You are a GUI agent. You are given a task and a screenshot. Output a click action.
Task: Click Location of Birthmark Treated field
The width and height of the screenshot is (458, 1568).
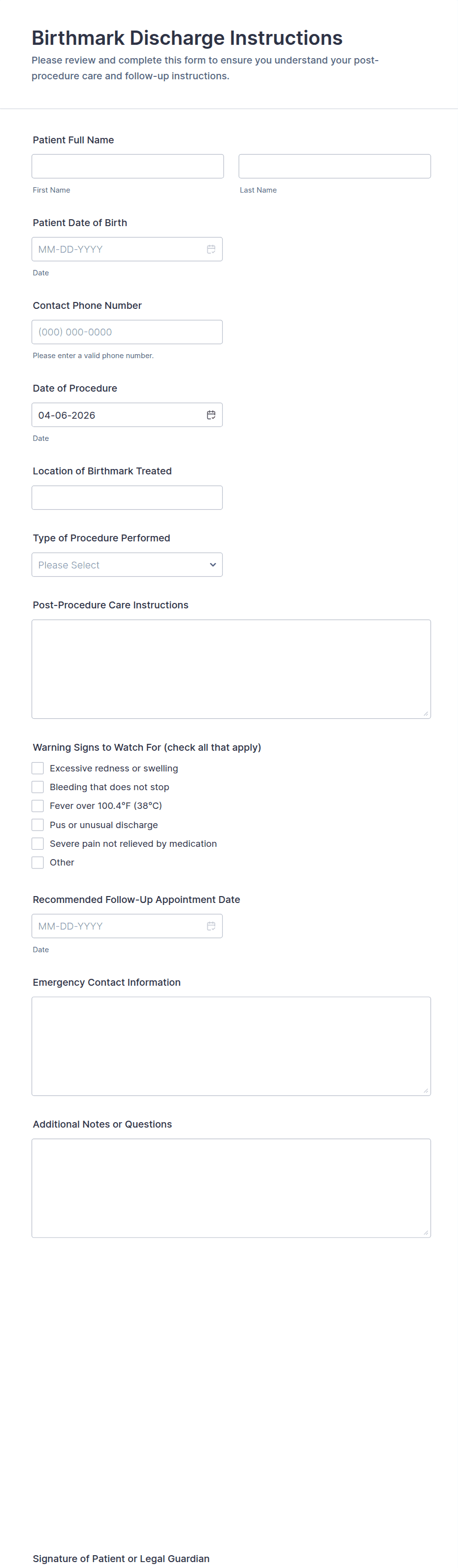coord(127,498)
